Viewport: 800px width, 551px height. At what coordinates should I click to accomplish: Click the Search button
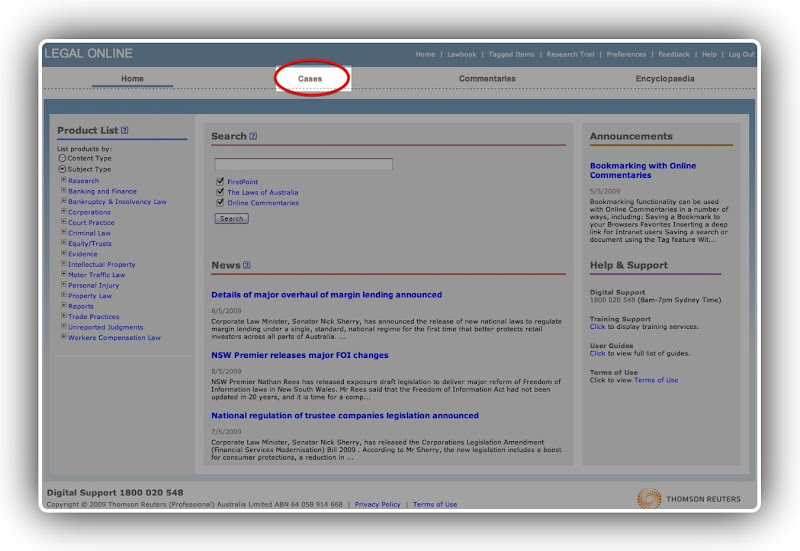click(x=232, y=218)
